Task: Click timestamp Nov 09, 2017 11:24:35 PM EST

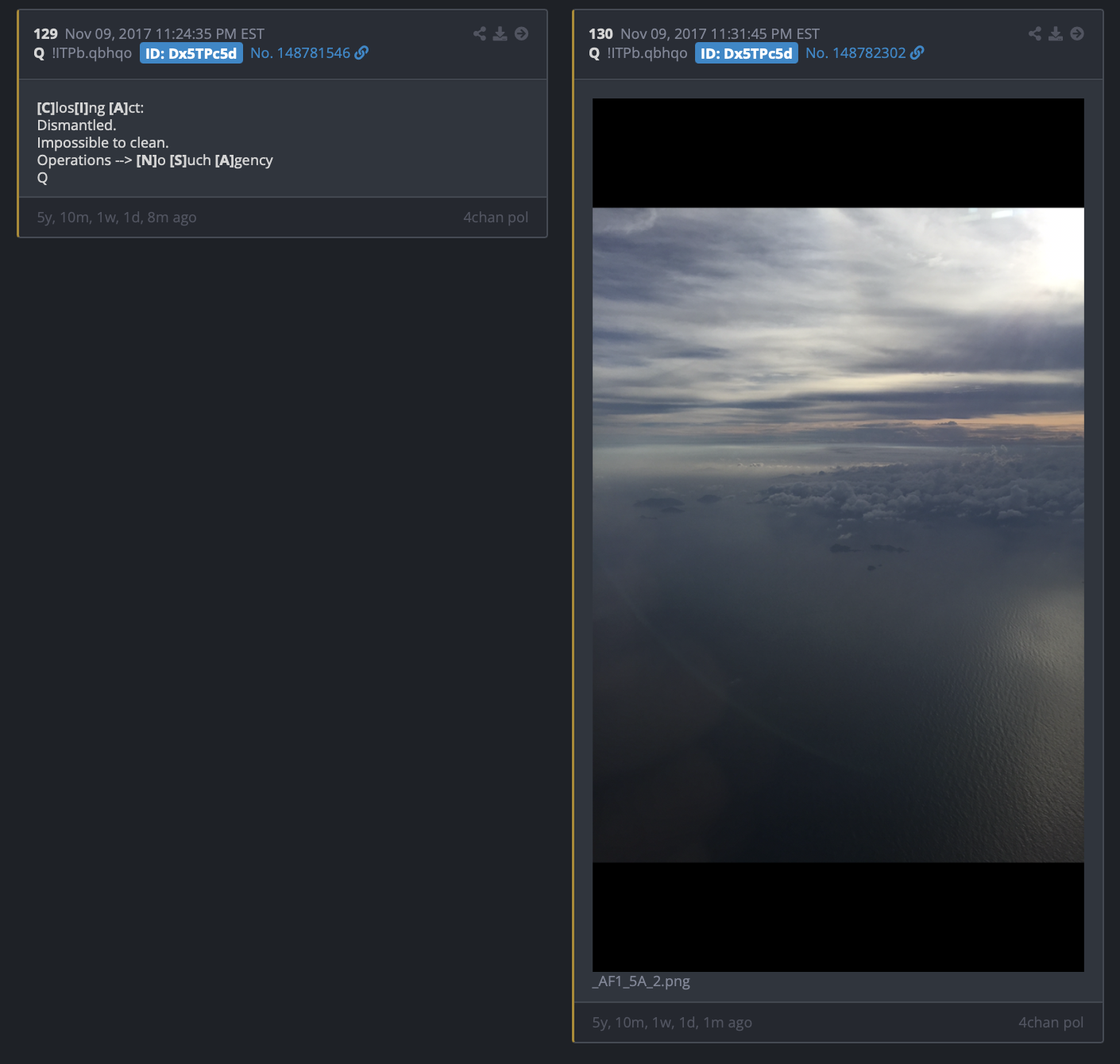Action: [164, 33]
